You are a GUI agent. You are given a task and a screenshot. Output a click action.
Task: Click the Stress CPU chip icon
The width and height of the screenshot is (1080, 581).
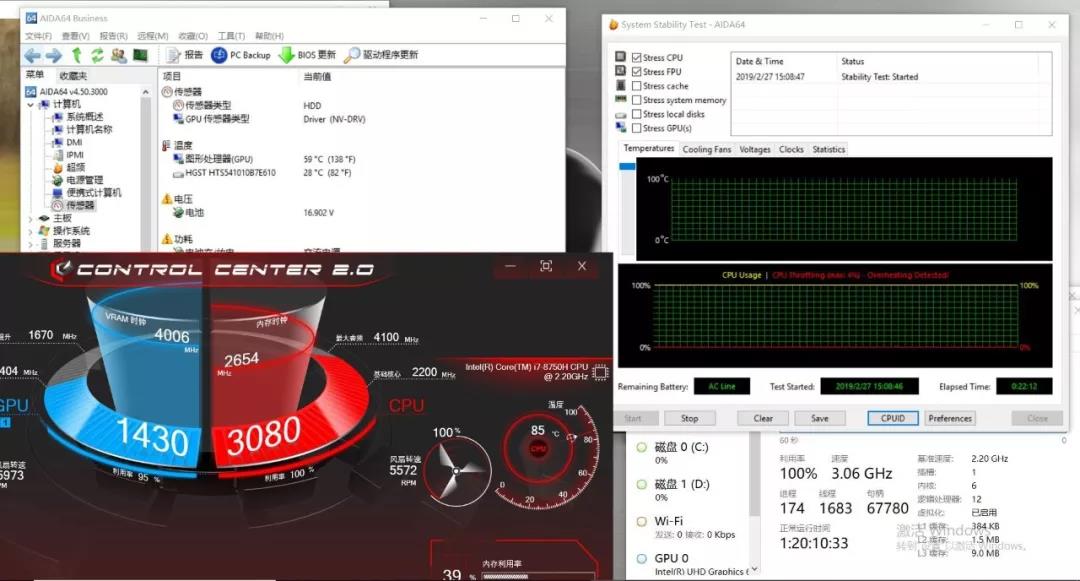pyautogui.click(x=621, y=56)
